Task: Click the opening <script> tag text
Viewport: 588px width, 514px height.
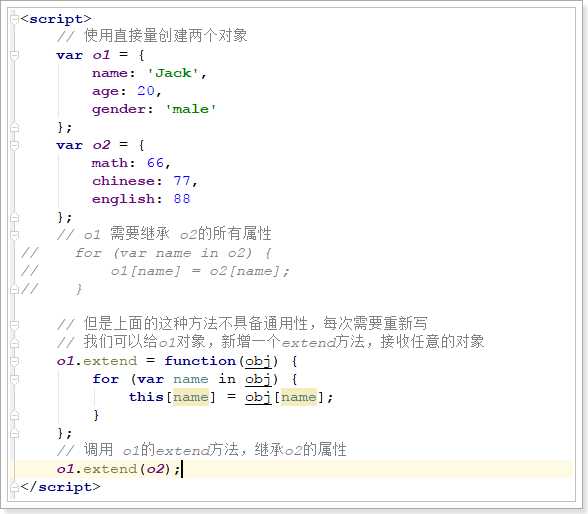Action: point(56,19)
